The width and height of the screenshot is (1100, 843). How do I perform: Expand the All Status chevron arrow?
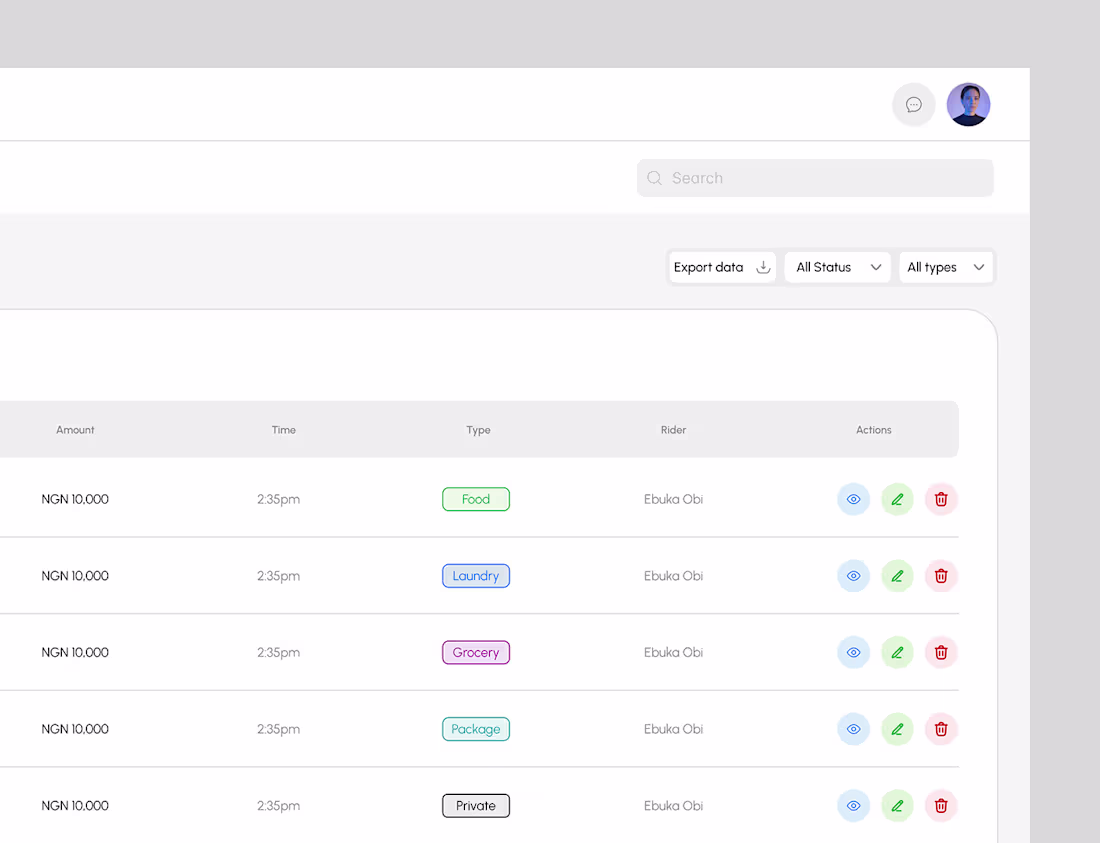(874, 267)
